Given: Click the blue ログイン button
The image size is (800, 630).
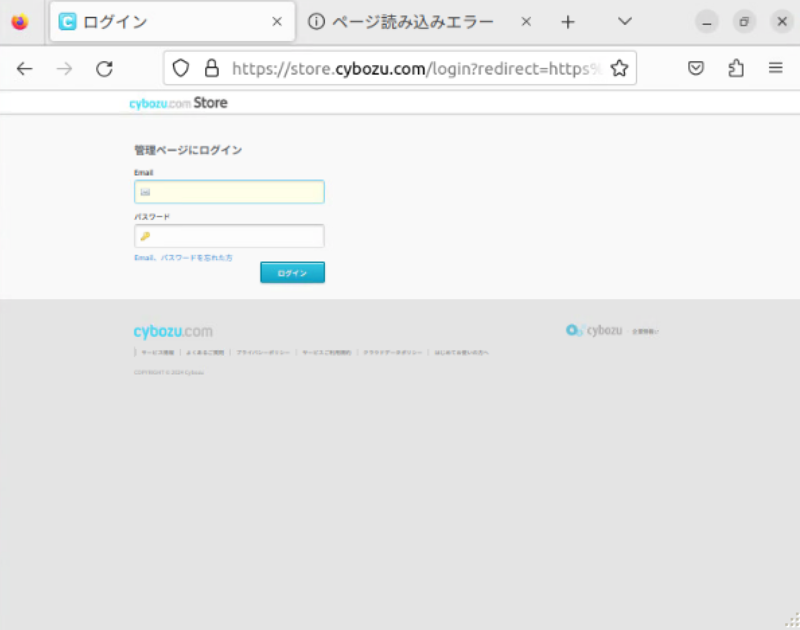Looking at the screenshot, I should click(292, 272).
